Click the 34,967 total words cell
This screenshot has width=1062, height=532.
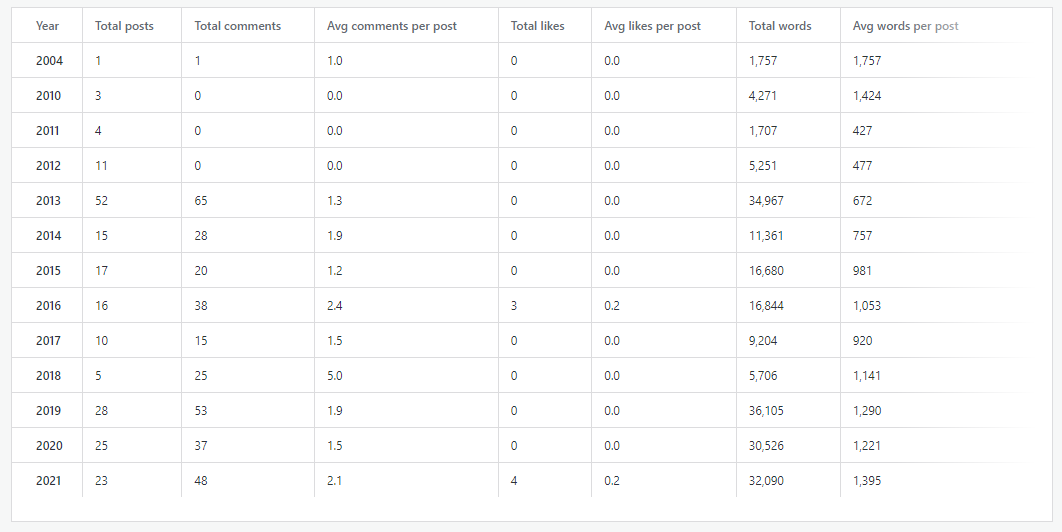tap(766, 201)
